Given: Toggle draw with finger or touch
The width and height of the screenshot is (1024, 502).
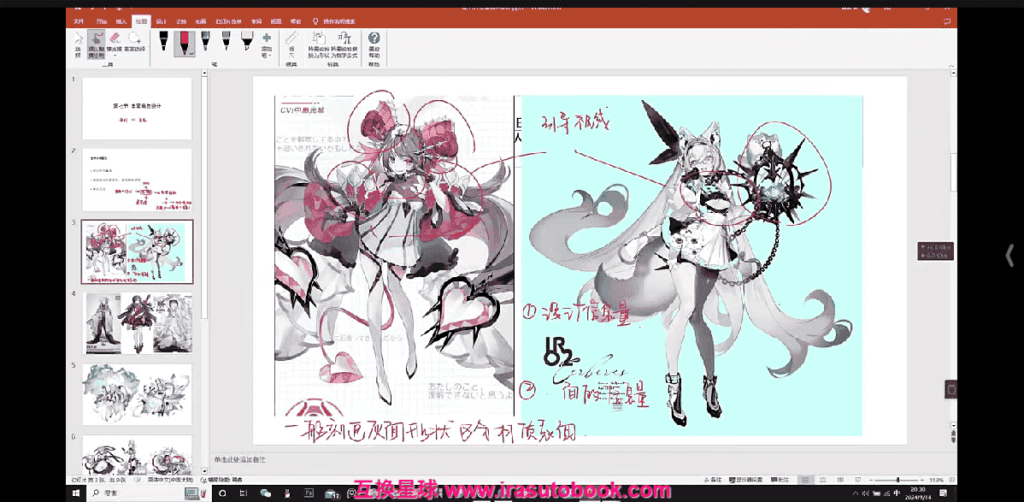Looking at the screenshot, I should (x=95, y=44).
